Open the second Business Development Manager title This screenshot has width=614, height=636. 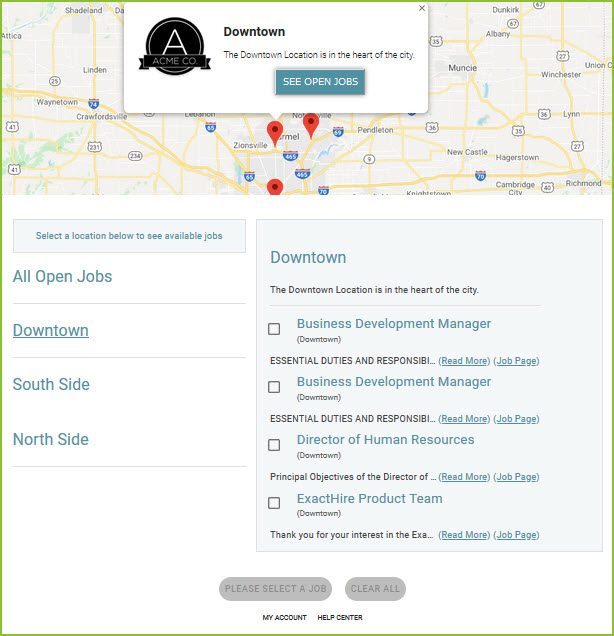tap(394, 382)
